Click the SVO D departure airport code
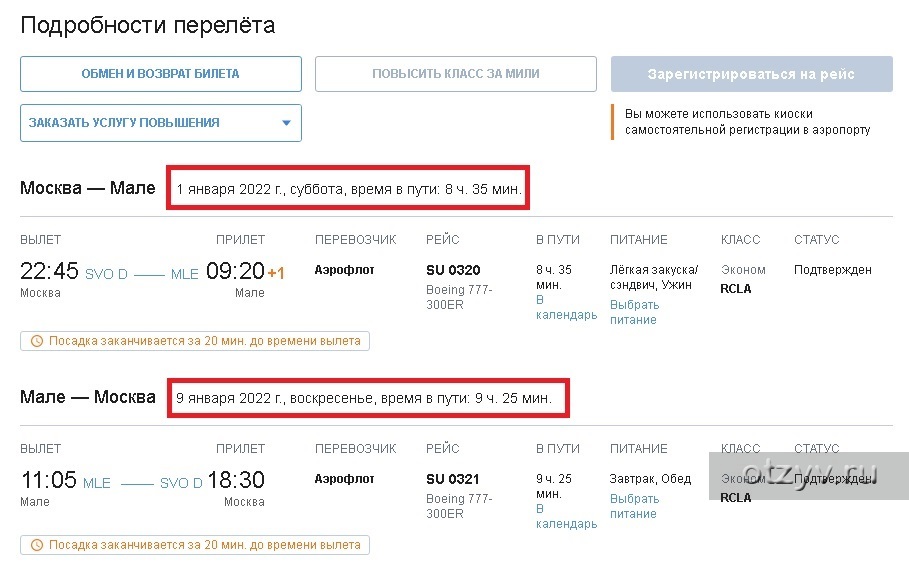 point(106,275)
